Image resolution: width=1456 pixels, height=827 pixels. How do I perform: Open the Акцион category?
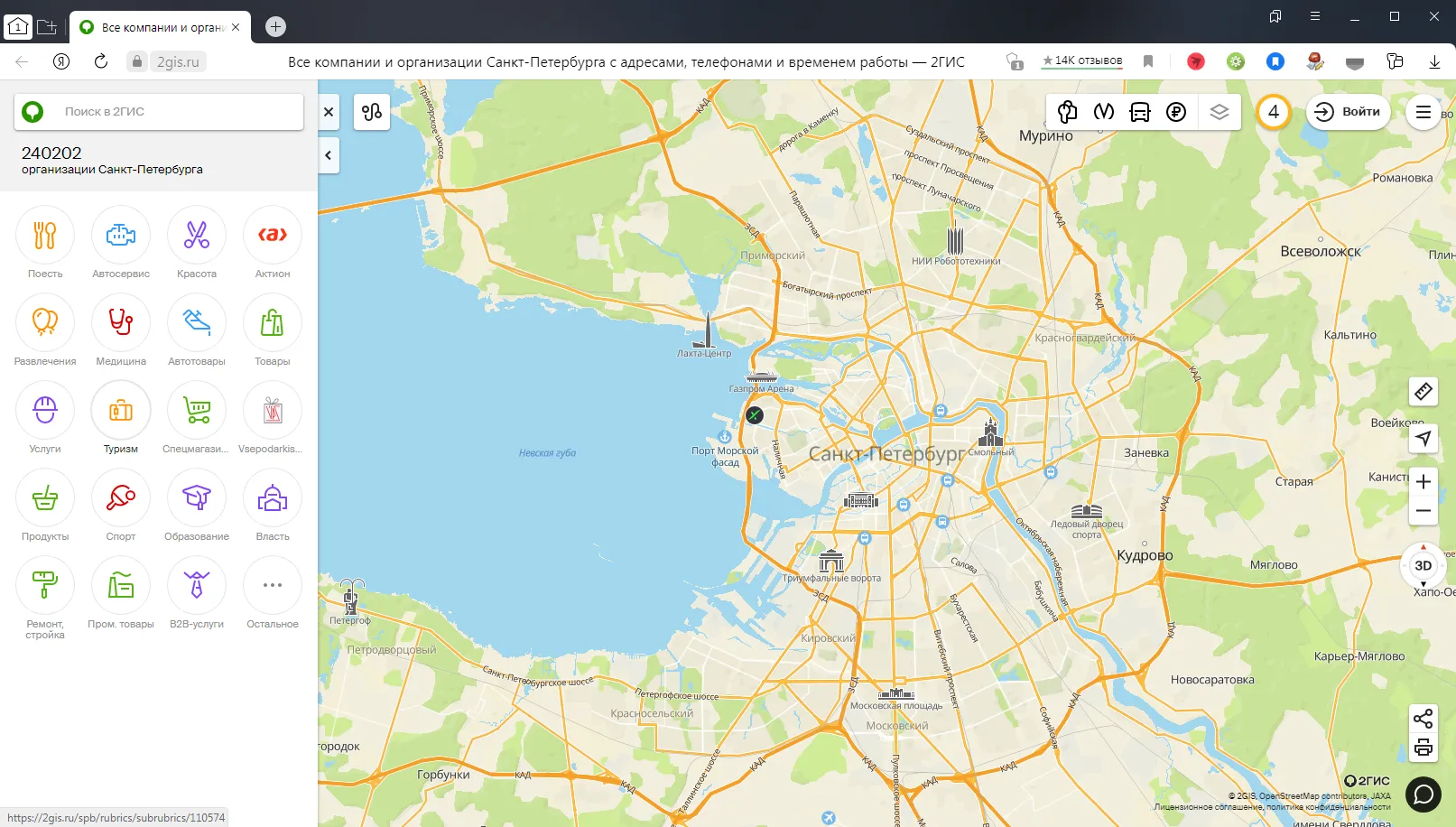[x=273, y=244]
